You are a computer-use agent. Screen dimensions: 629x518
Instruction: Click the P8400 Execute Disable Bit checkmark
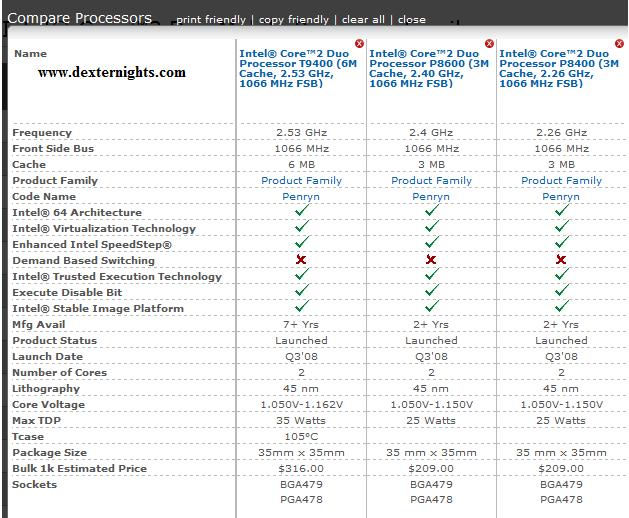tap(562, 290)
